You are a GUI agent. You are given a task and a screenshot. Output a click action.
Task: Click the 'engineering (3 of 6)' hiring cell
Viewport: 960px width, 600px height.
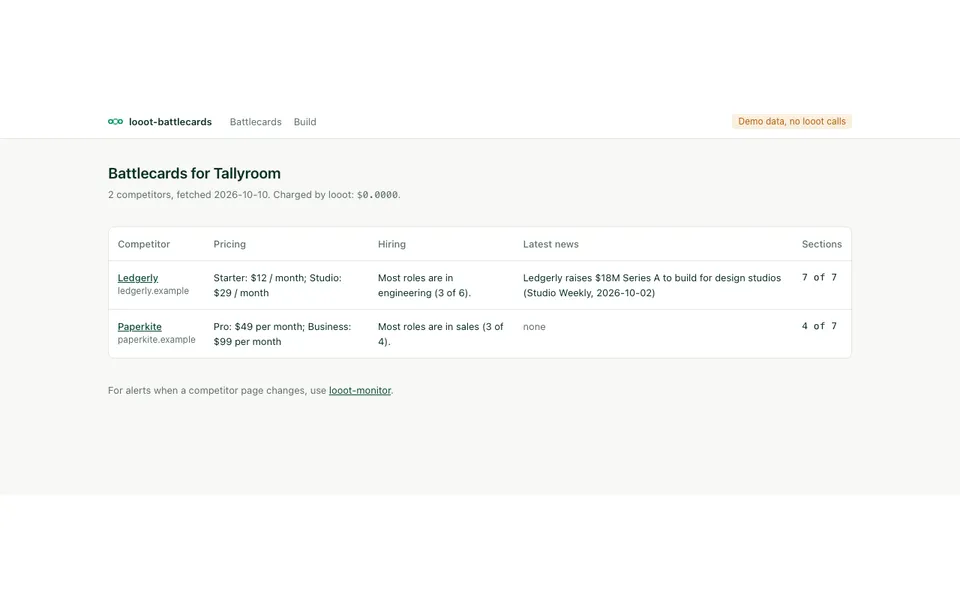point(441,285)
